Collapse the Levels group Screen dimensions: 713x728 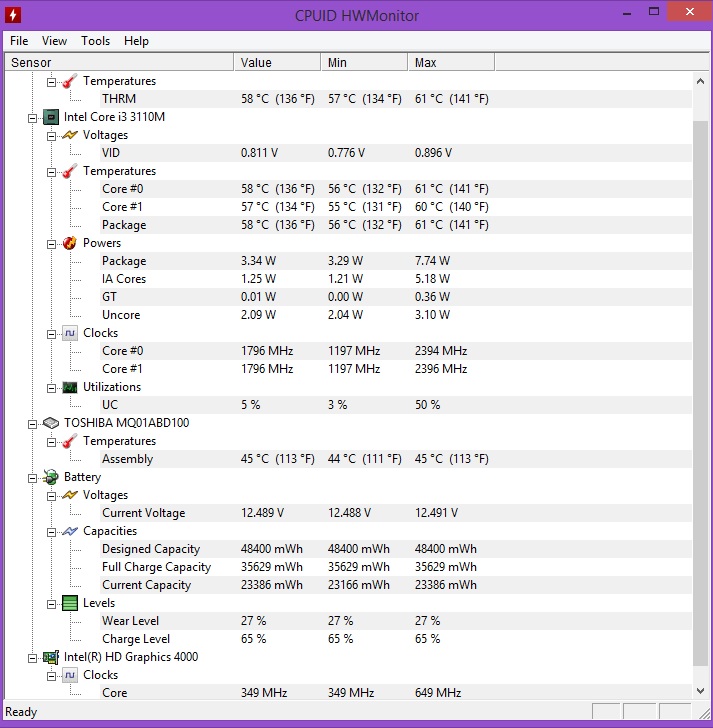coord(51,604)
